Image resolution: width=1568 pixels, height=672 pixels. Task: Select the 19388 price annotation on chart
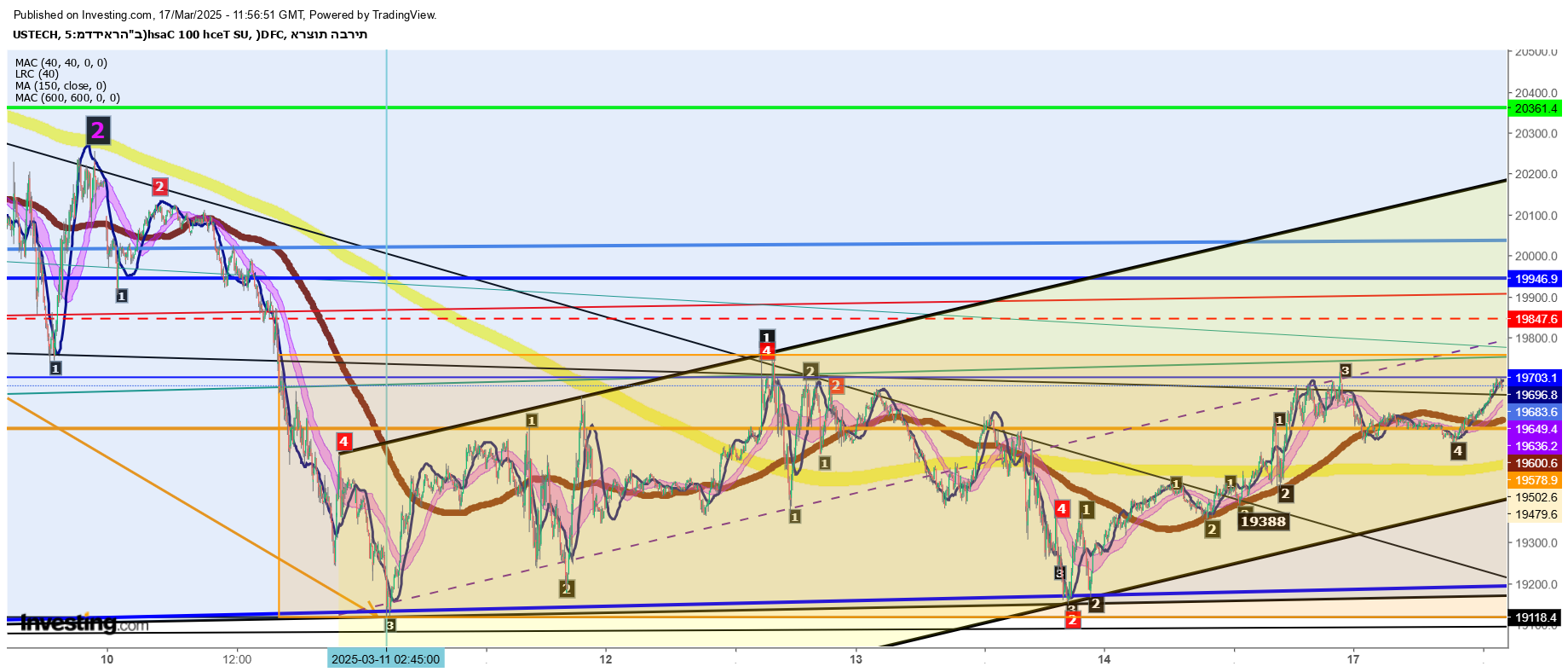tap(1263, 521)
